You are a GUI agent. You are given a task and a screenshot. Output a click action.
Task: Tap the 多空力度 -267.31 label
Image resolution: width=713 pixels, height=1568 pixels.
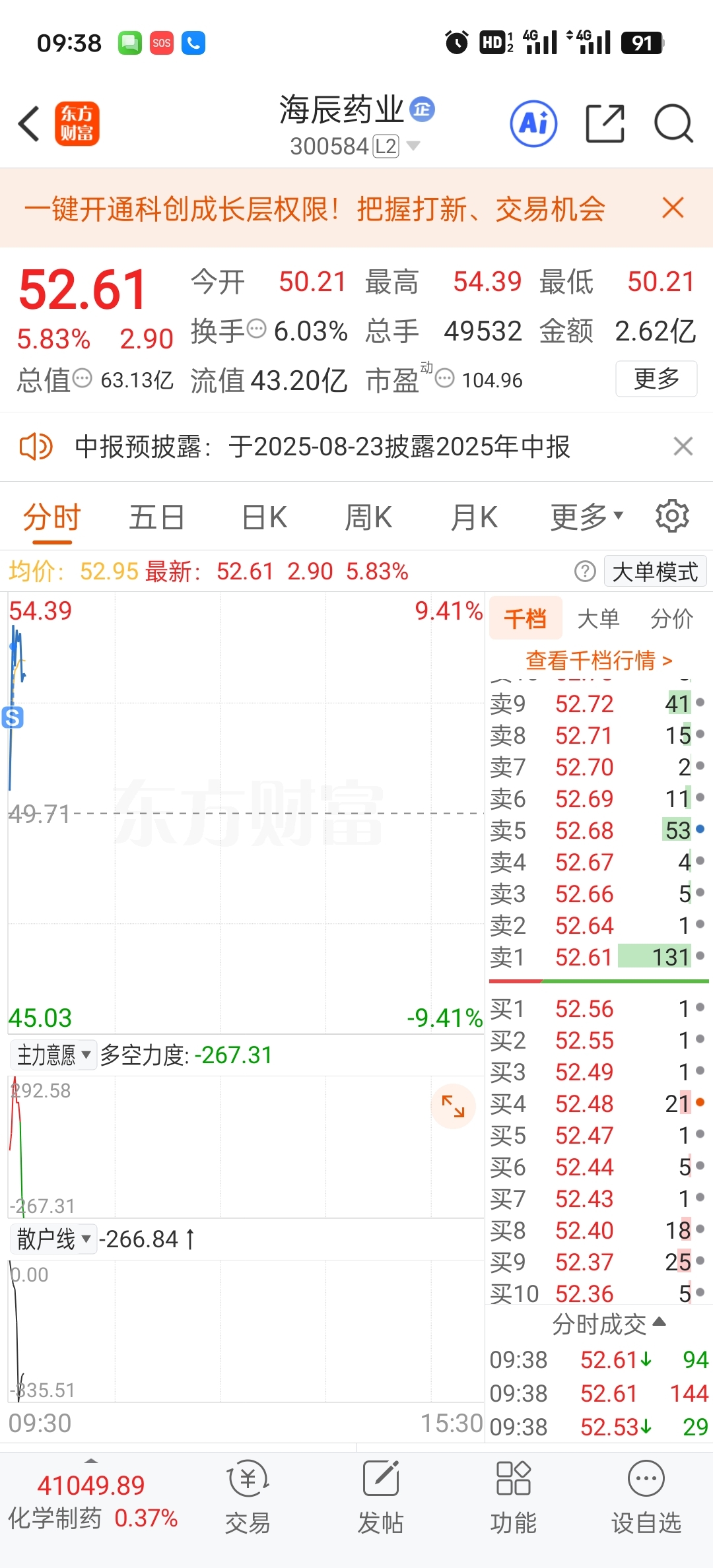click(x=186, y=1055)
